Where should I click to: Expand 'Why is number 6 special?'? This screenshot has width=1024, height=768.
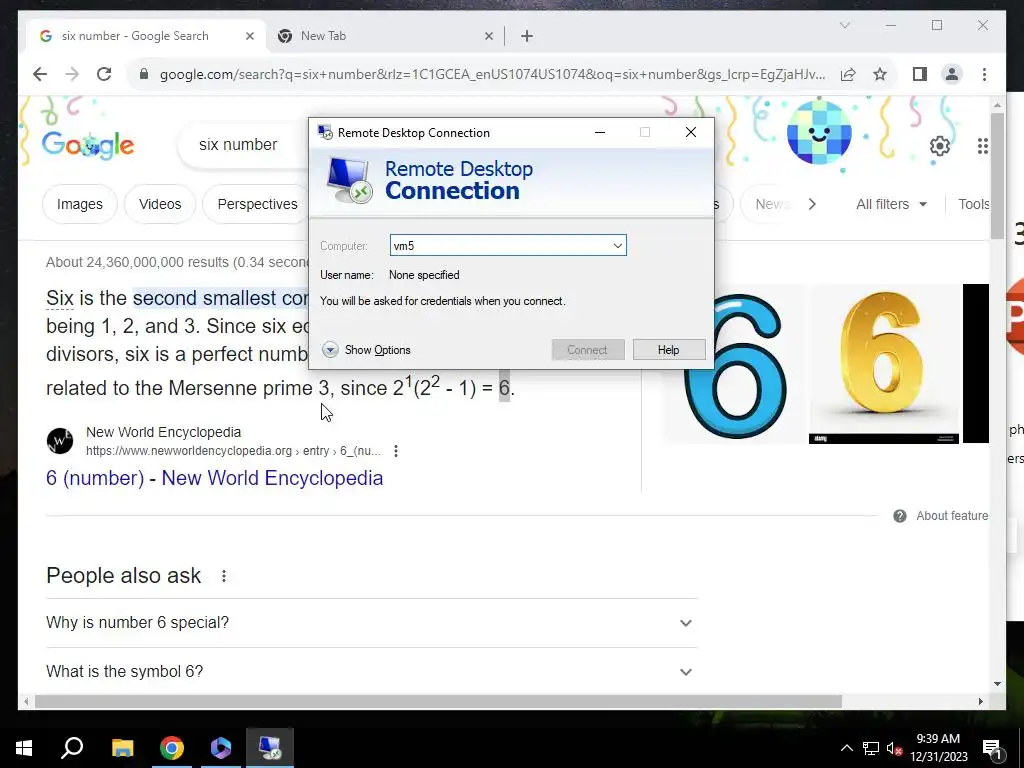(372, 623)
